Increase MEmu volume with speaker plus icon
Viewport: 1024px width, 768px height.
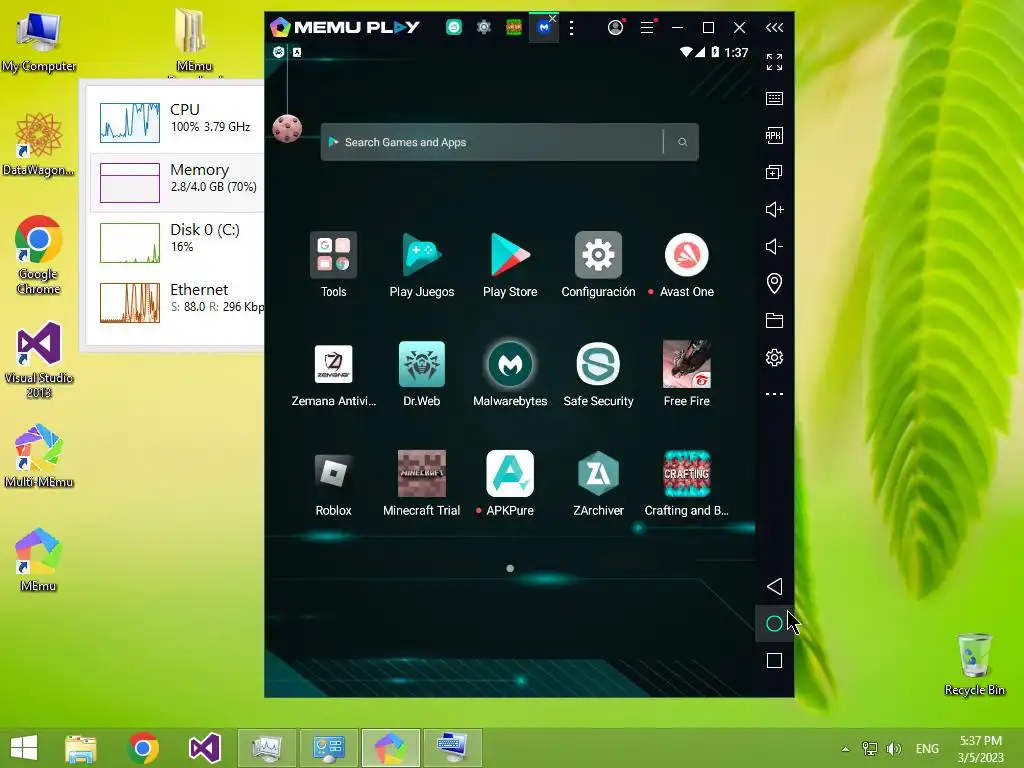[x=774, y=210]
